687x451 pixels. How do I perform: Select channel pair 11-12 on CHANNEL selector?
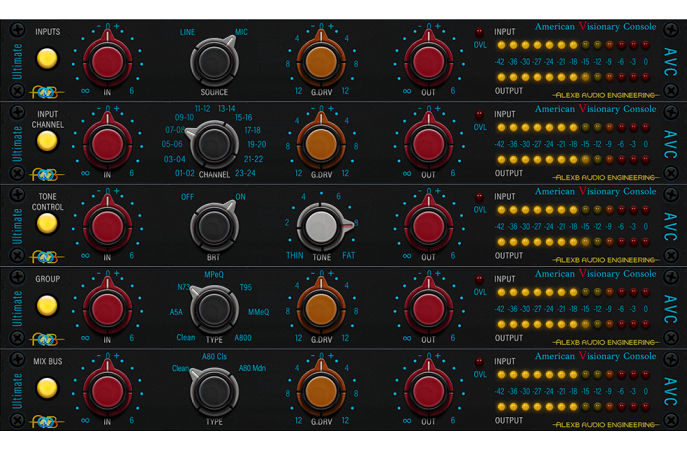pyautogui.click(x=202, y=109)
